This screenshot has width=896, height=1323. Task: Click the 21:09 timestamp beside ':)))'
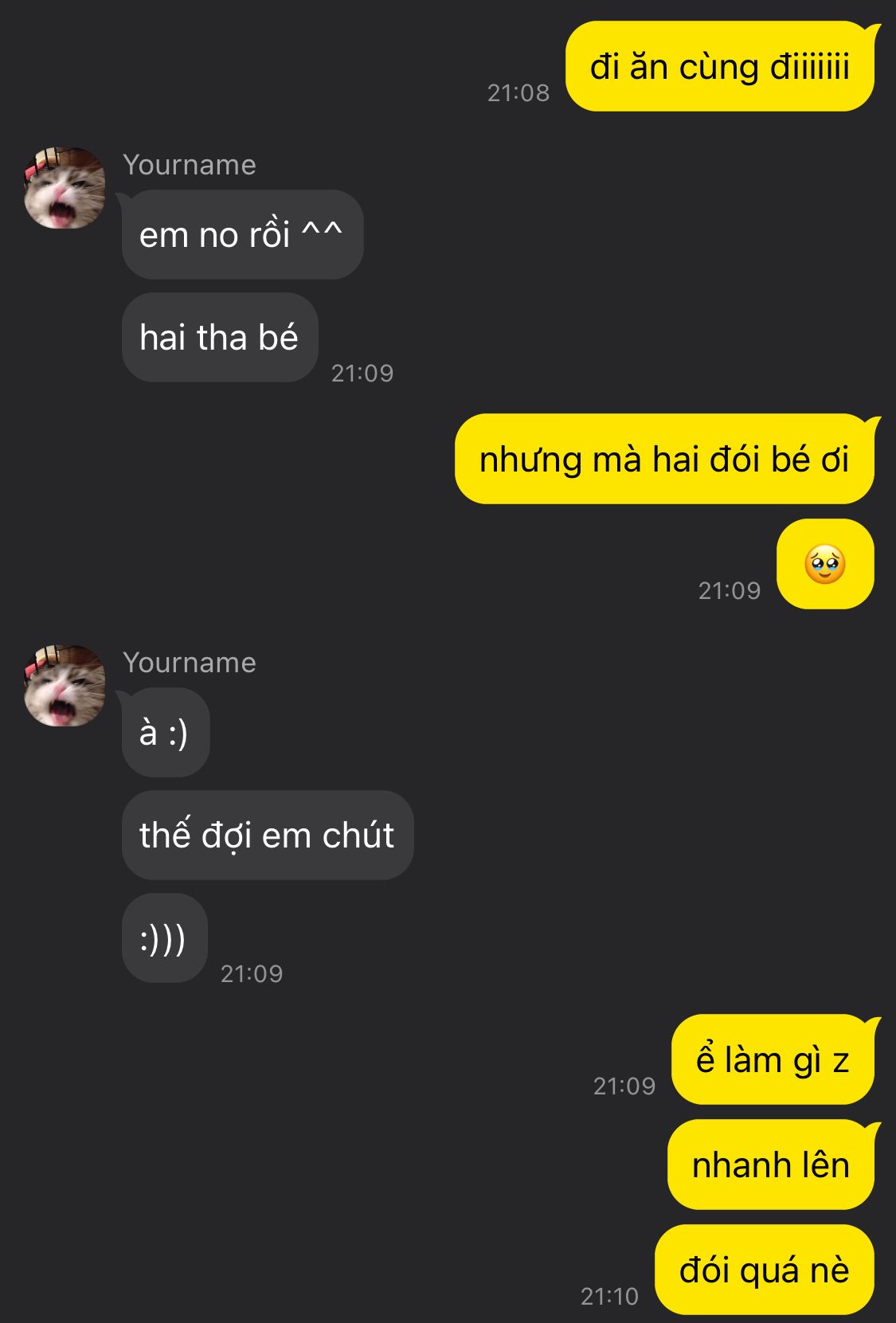tap(252, 974)
